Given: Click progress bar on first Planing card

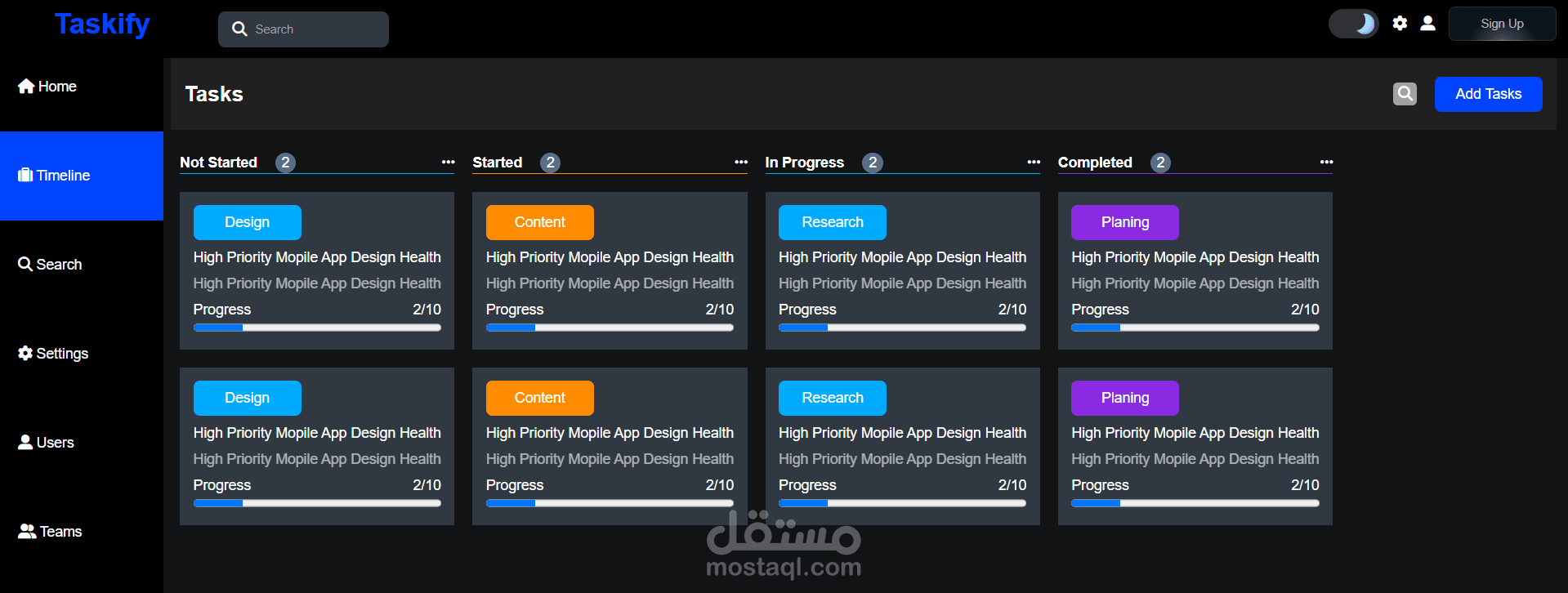Looking at the screenshot, I should [1195, 328].
